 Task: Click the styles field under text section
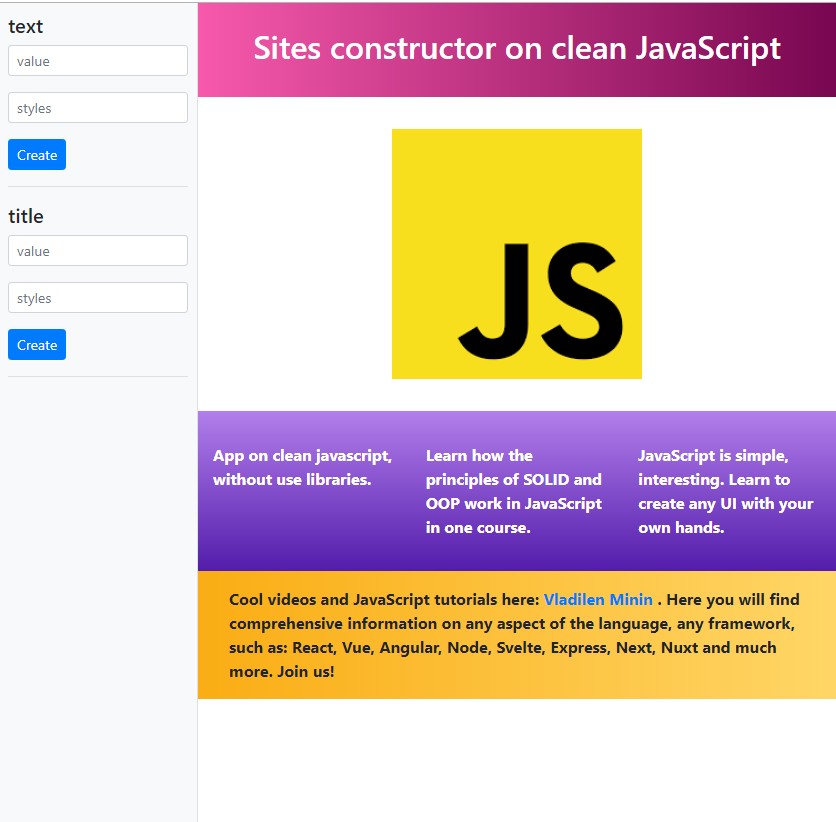(98, 108)
